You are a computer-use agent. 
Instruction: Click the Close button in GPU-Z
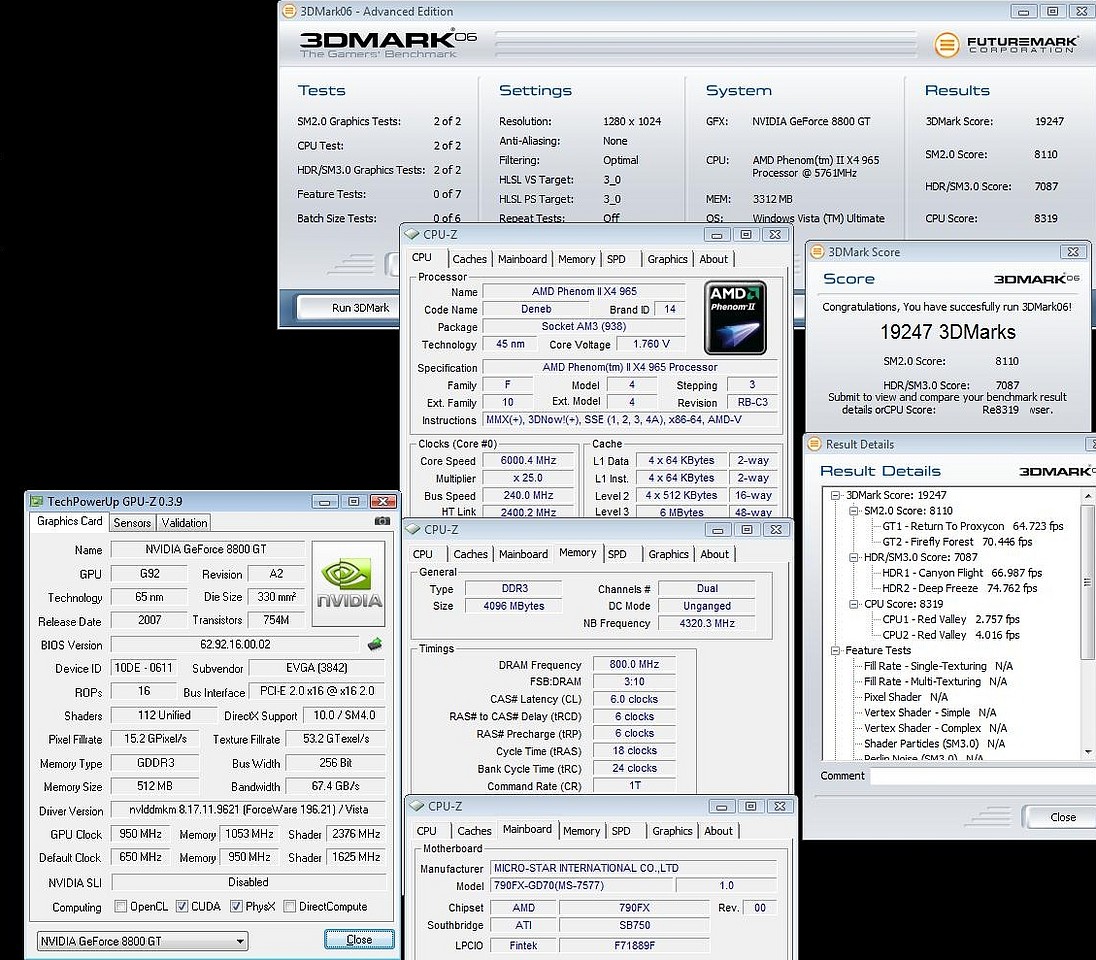[x=359, y=940]
